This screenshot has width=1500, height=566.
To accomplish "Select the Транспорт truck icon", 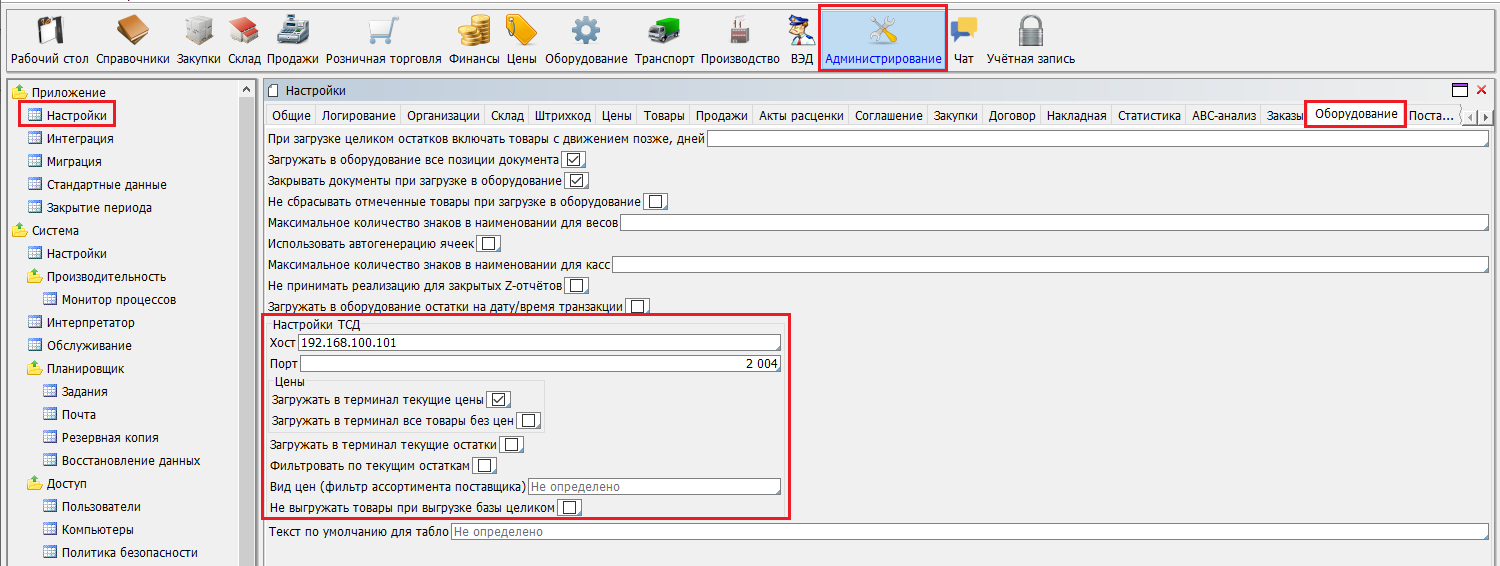I will click(x=664, y=32).
